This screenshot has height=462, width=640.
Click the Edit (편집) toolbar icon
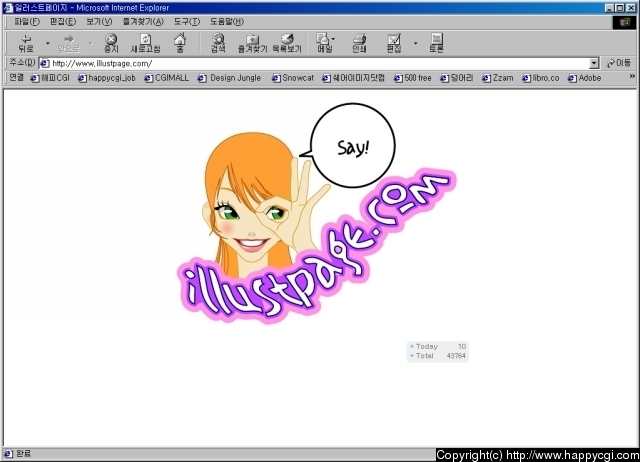point(394,43)
